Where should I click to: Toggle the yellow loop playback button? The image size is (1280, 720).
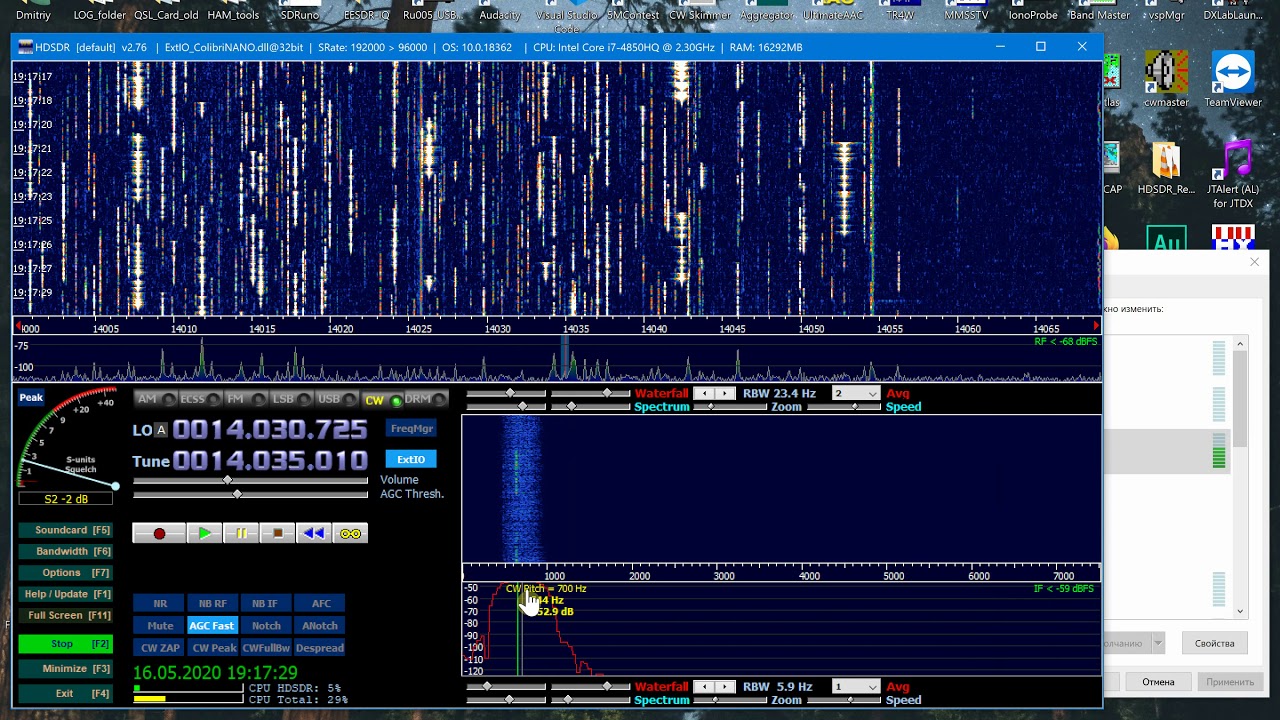tap(350, 534)
